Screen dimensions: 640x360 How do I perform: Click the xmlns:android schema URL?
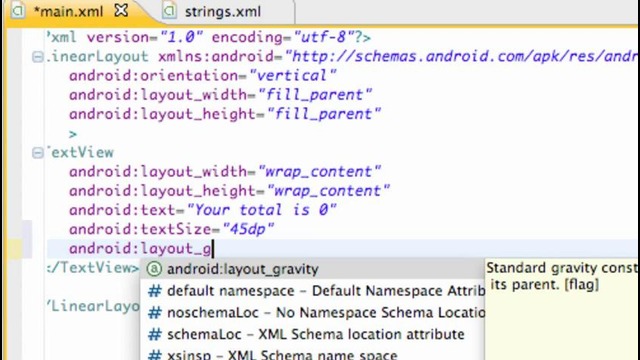pyautogui.click(x=461, y=57)
